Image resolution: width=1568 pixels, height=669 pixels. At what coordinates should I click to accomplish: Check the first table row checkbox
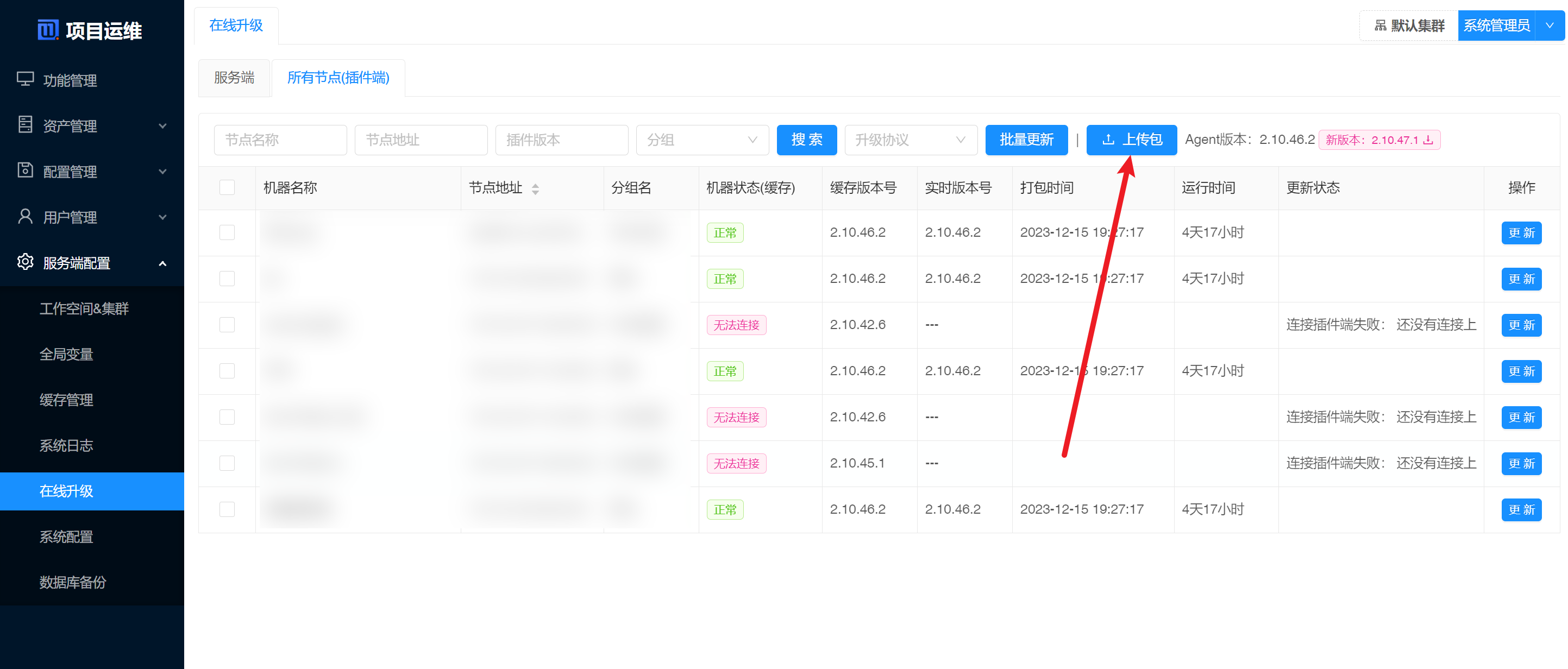pyautogui.click(x=227, y=233)
